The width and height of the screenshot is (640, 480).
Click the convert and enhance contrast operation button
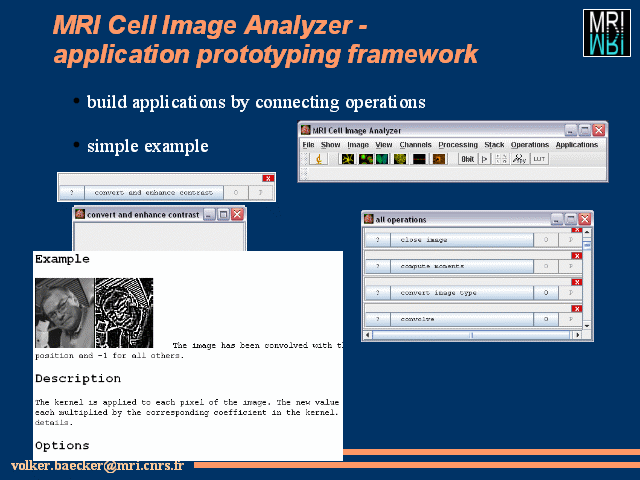point(154,192)
